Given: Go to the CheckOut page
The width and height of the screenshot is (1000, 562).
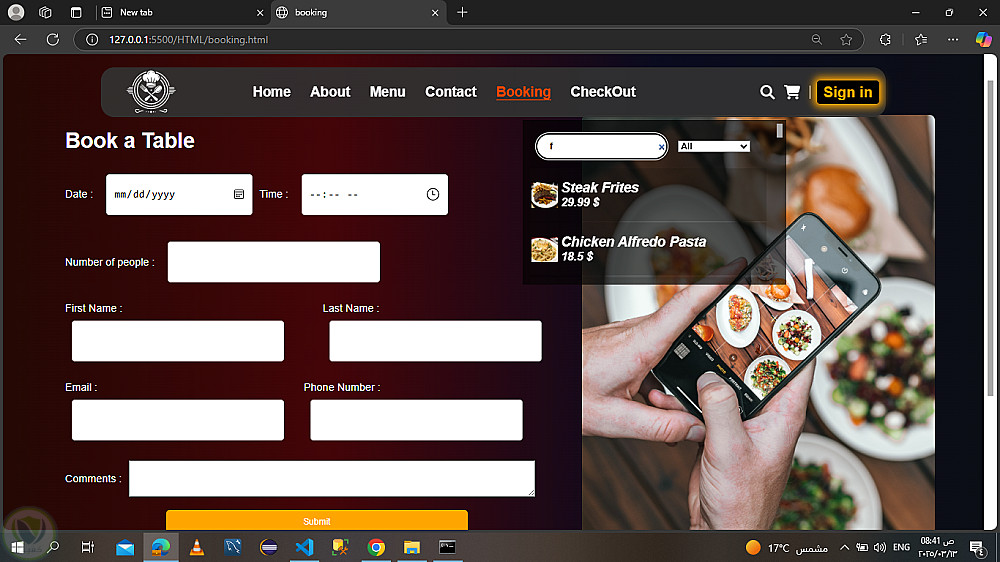Looking at the screenshot, I should click(x=603, y=92).
